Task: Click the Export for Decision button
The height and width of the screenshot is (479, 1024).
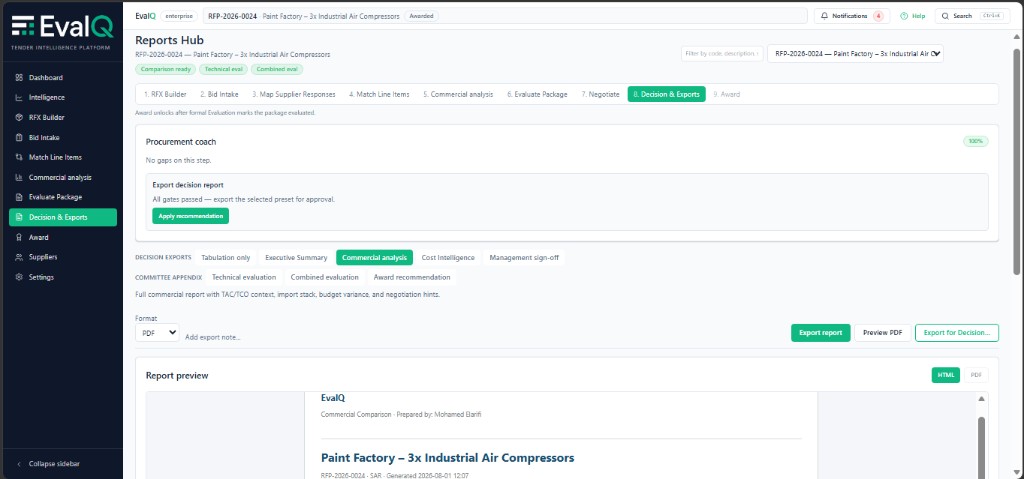Action: coord(957,333)
